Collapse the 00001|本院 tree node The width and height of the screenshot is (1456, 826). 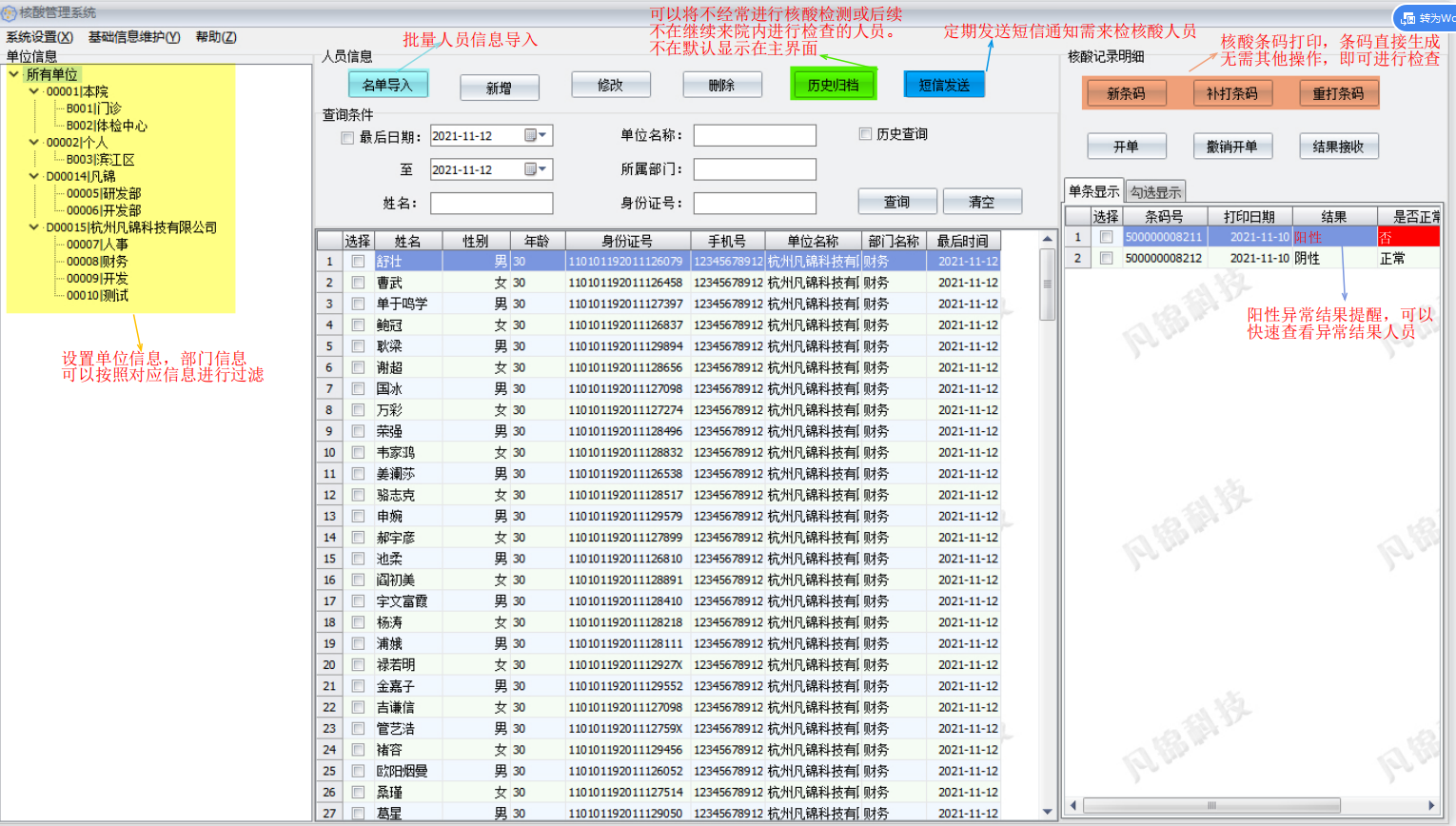coord(34,91)
